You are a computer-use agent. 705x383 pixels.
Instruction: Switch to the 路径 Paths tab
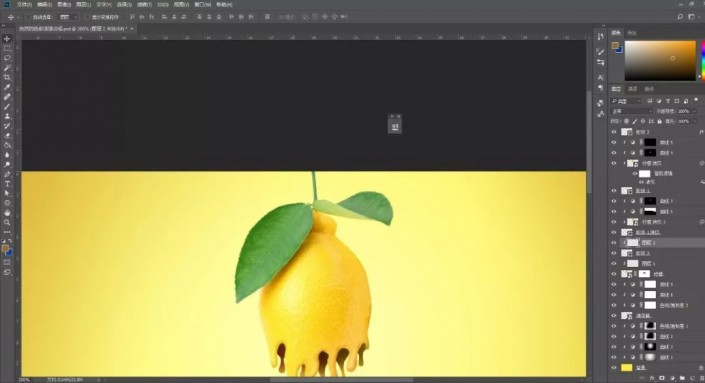click(649, 89)
